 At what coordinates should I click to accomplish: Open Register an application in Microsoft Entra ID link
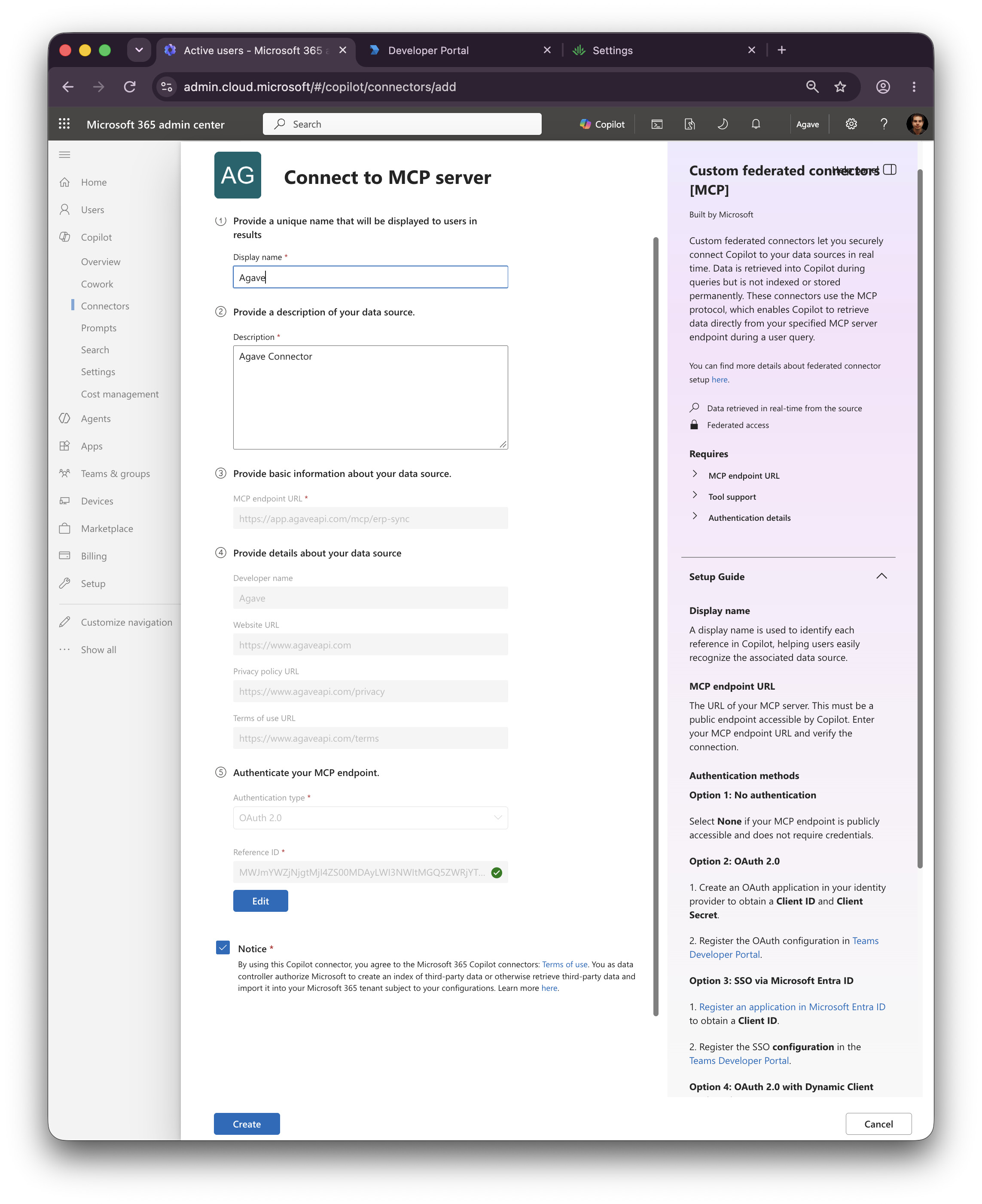point(792,1006)
